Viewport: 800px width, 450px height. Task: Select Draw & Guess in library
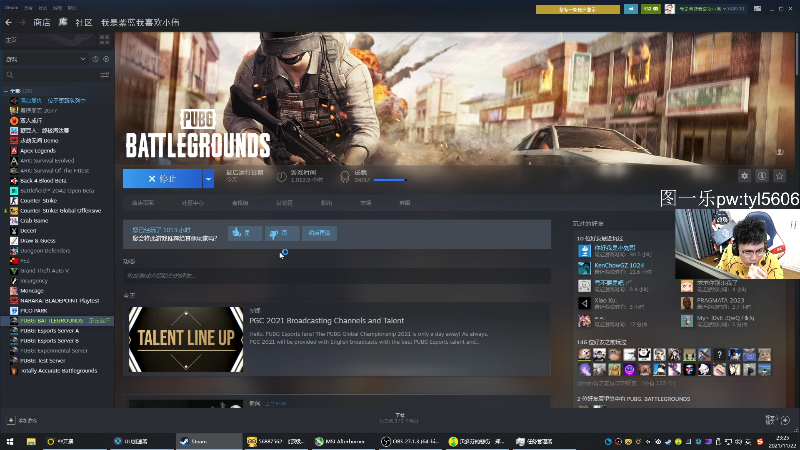(38, 241)
